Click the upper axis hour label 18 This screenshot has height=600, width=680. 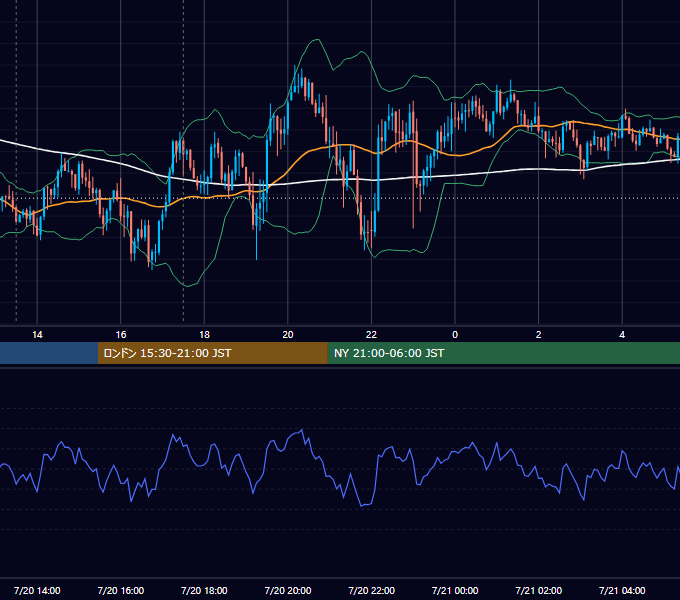click(x=204, y=335)
